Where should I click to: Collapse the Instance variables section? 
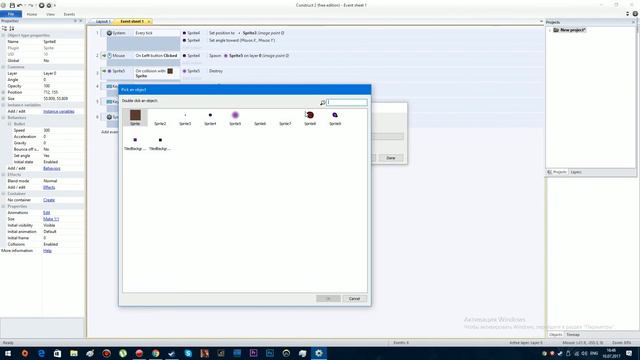coord(3,105)
